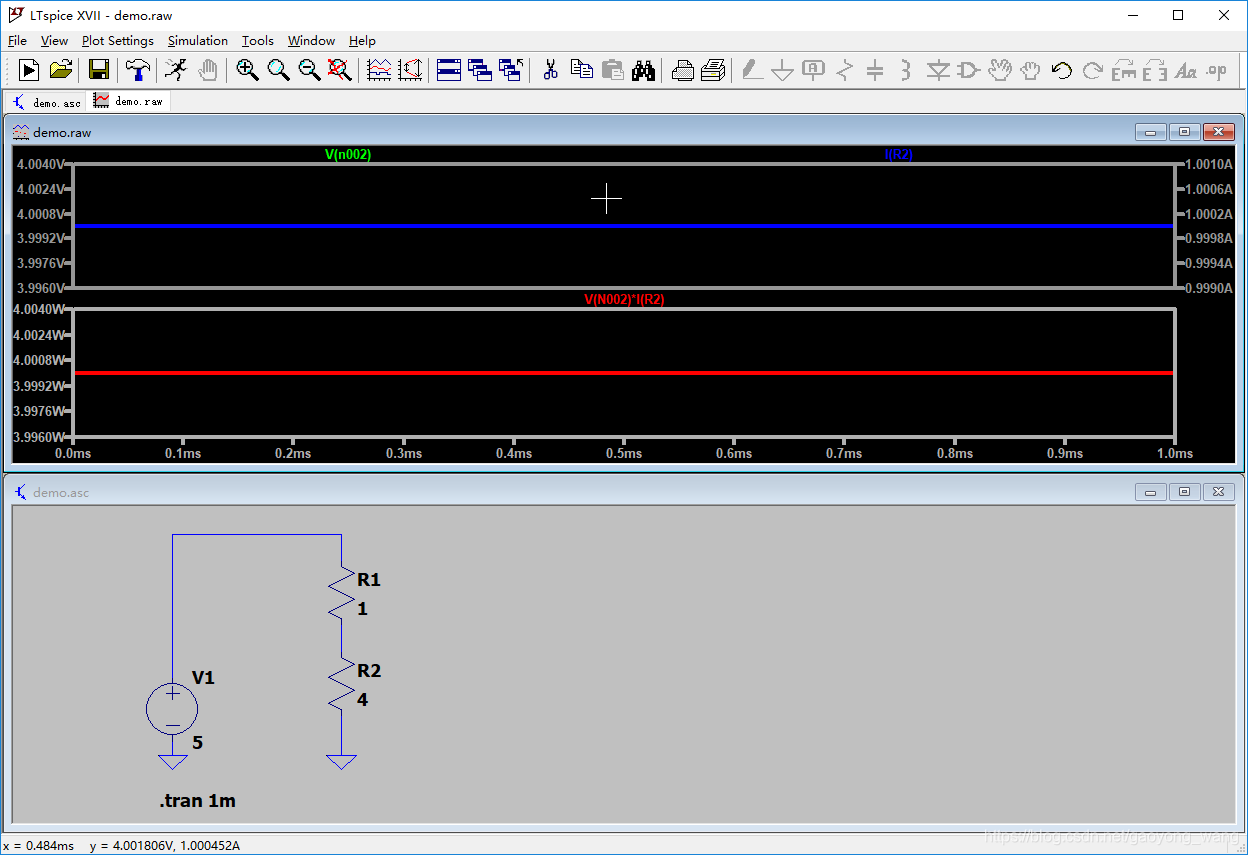Minimize the demo.asc schematic window
This screenshot has width=1248, height=855.
[1150, 492]
